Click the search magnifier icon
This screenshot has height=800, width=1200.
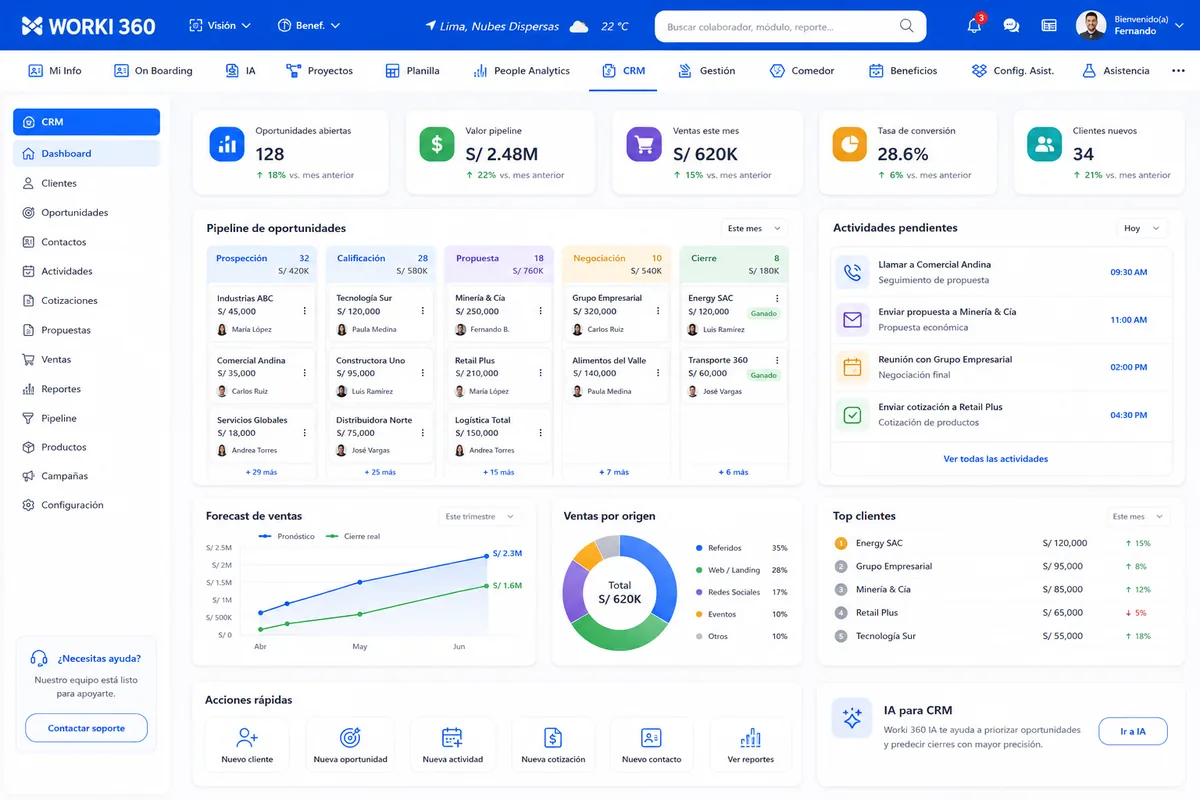coord(907,26)
